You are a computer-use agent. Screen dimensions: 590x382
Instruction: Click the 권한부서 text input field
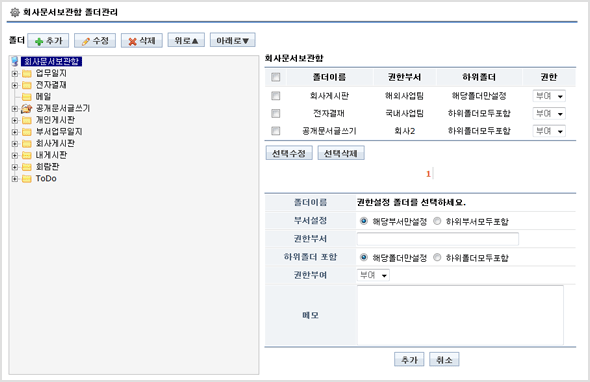pos(438,239)
